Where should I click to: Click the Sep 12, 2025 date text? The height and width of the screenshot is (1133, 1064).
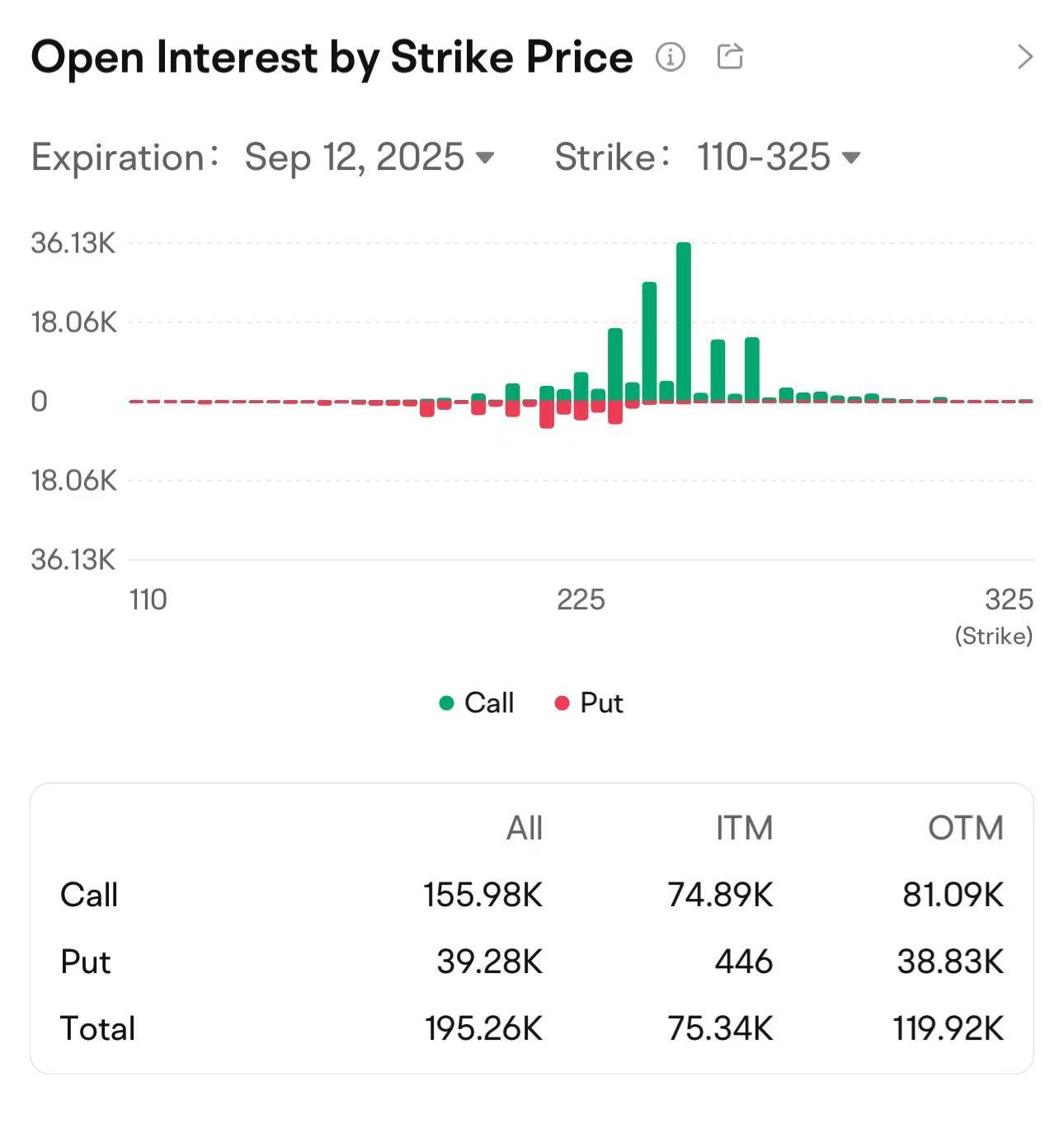[x=355, y=157]
